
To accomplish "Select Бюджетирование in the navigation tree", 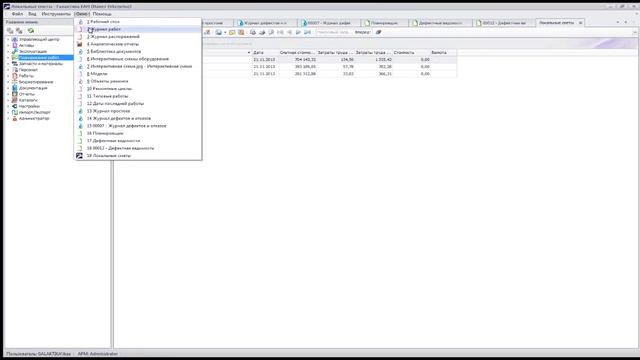I will pos(36,82).
